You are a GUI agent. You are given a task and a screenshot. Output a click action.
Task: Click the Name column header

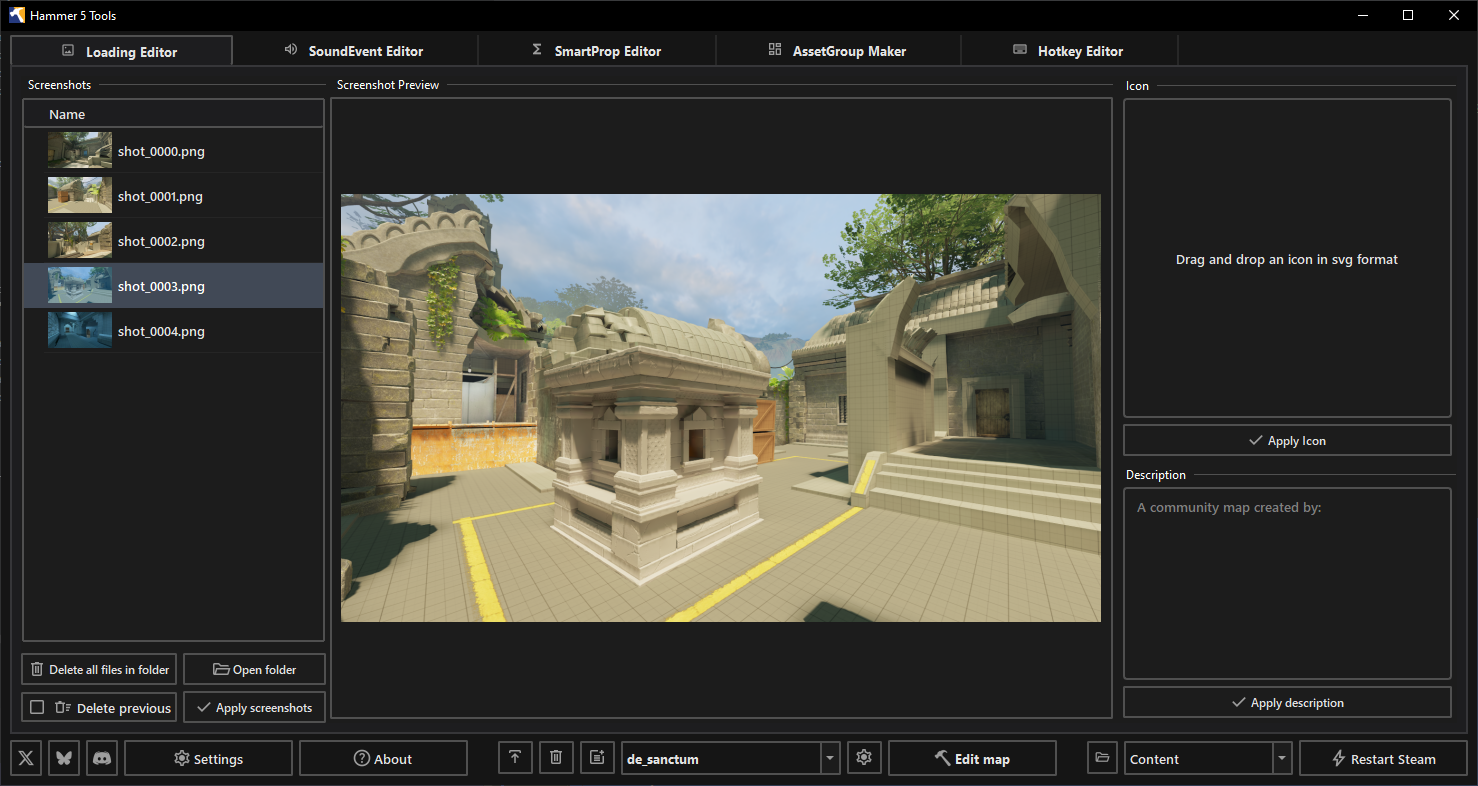coord(173,114)
